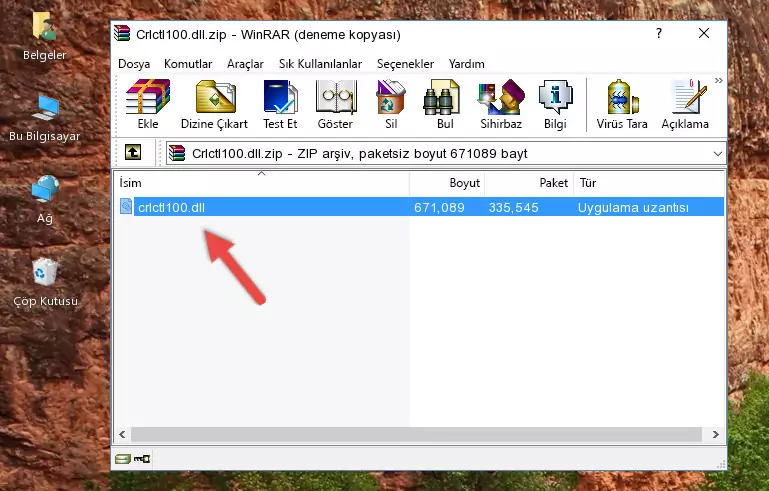
Task: Expand the toolbar overflow chevron
Action: [x=718, y=80]
